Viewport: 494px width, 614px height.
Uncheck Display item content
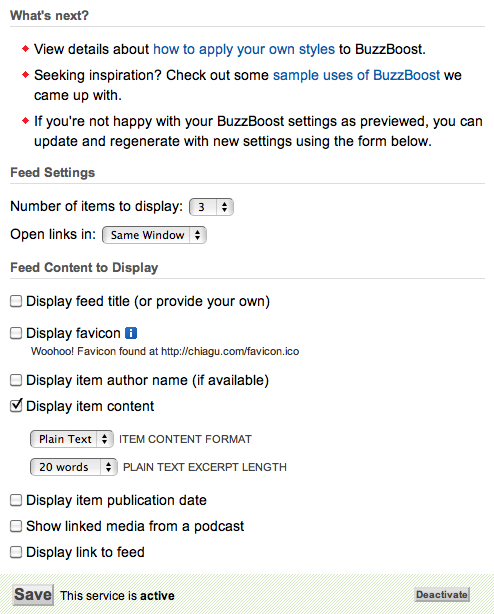tap(16, 406)
